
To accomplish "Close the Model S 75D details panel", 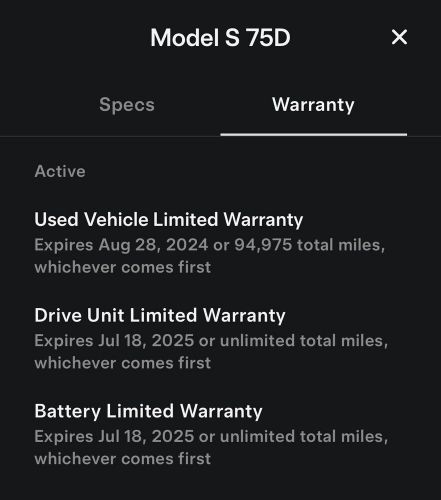I will (399, 37).
